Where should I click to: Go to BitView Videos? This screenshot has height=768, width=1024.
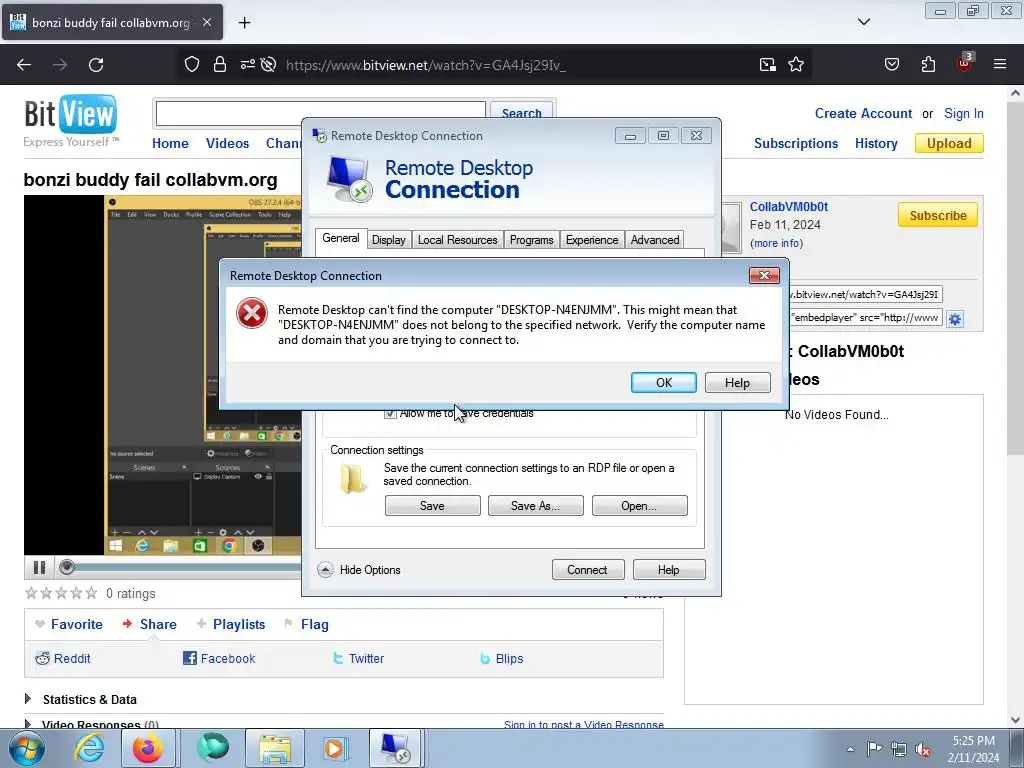pyautogui.click(x=227, y=143)
